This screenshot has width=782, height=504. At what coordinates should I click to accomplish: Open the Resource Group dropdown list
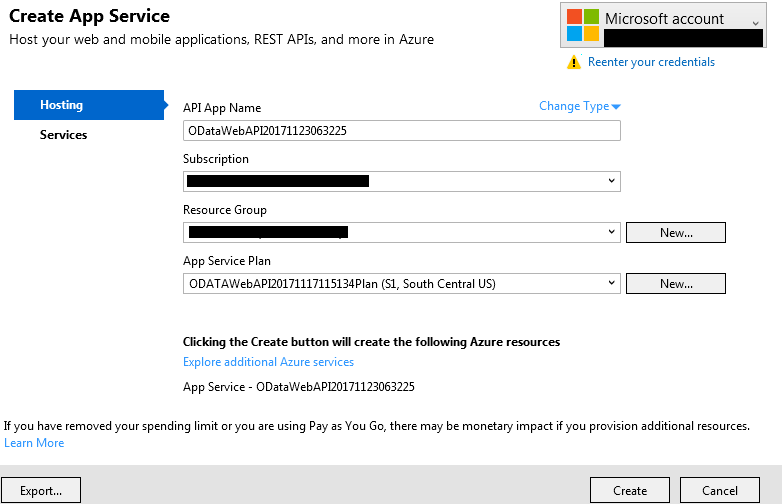[x=611, y=232]
